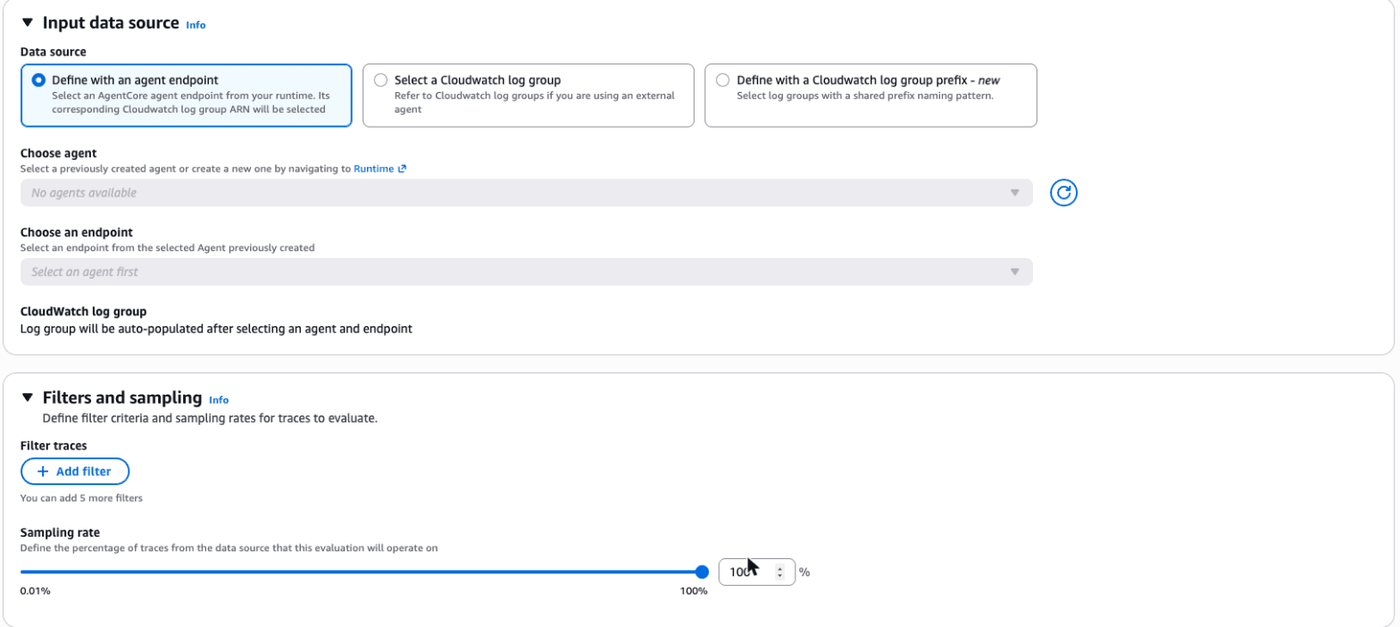This screenshot has width=1400, height=627.
Task: Collapse the Input data source section
Action: tap(28, 23)
